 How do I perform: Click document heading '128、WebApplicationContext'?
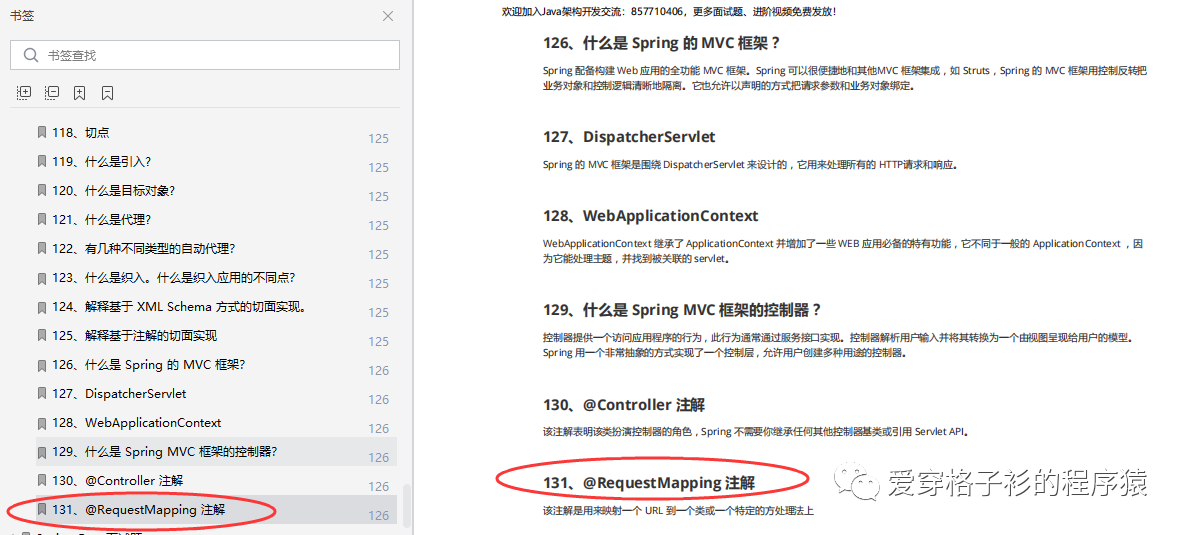(650, 216)
